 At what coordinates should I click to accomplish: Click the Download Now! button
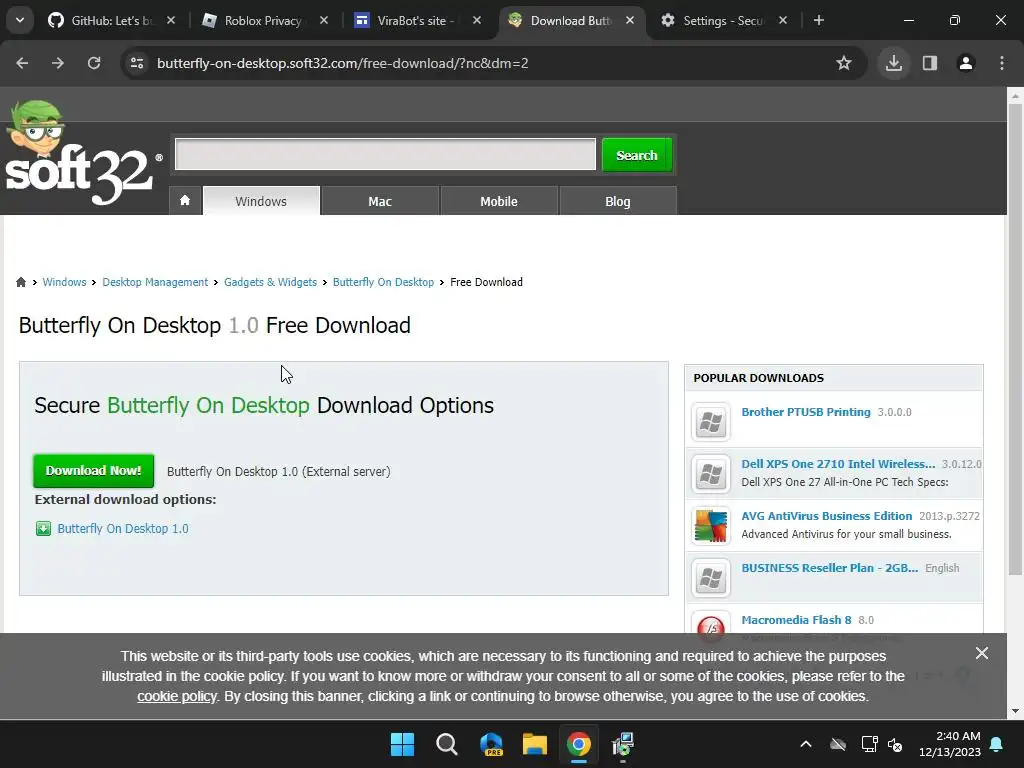pyautogui.click(x=93, y=471)
